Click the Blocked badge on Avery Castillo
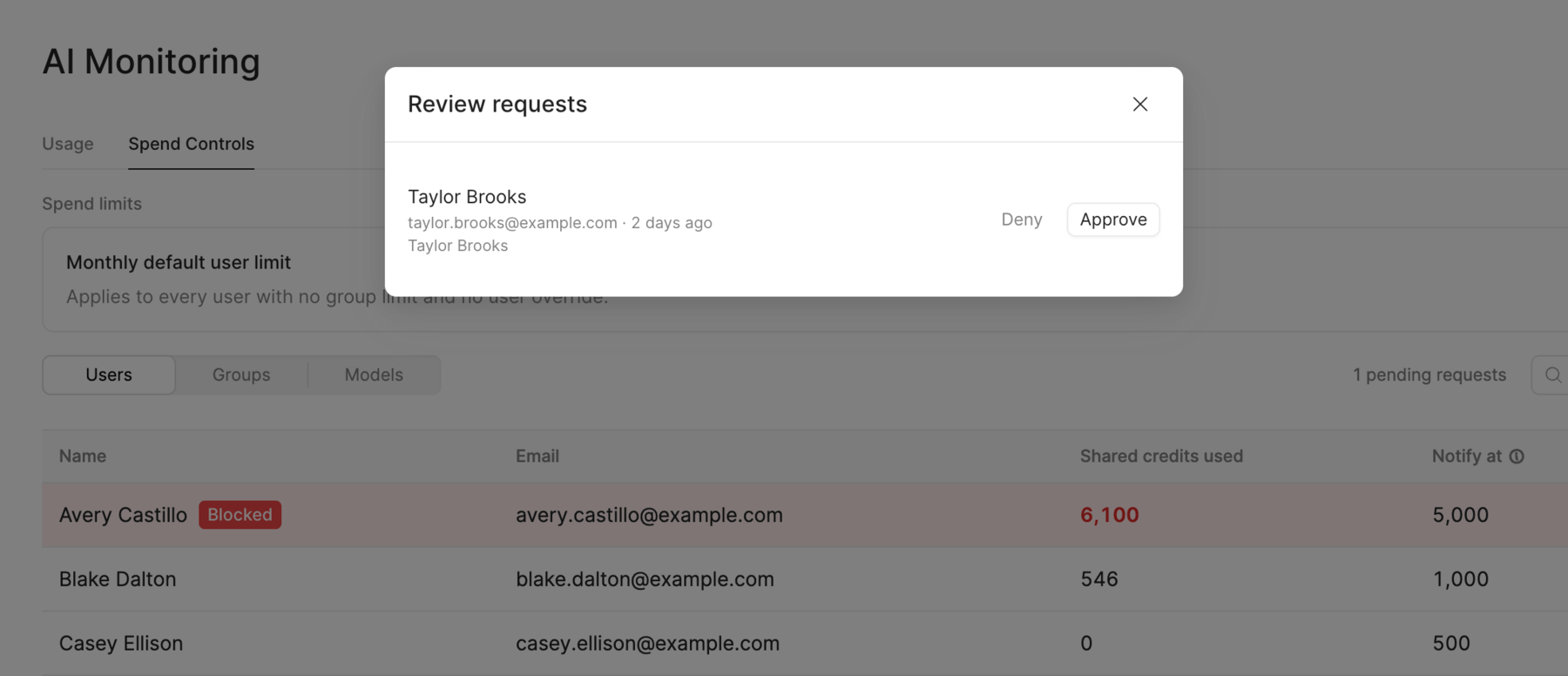 point(240,515)
